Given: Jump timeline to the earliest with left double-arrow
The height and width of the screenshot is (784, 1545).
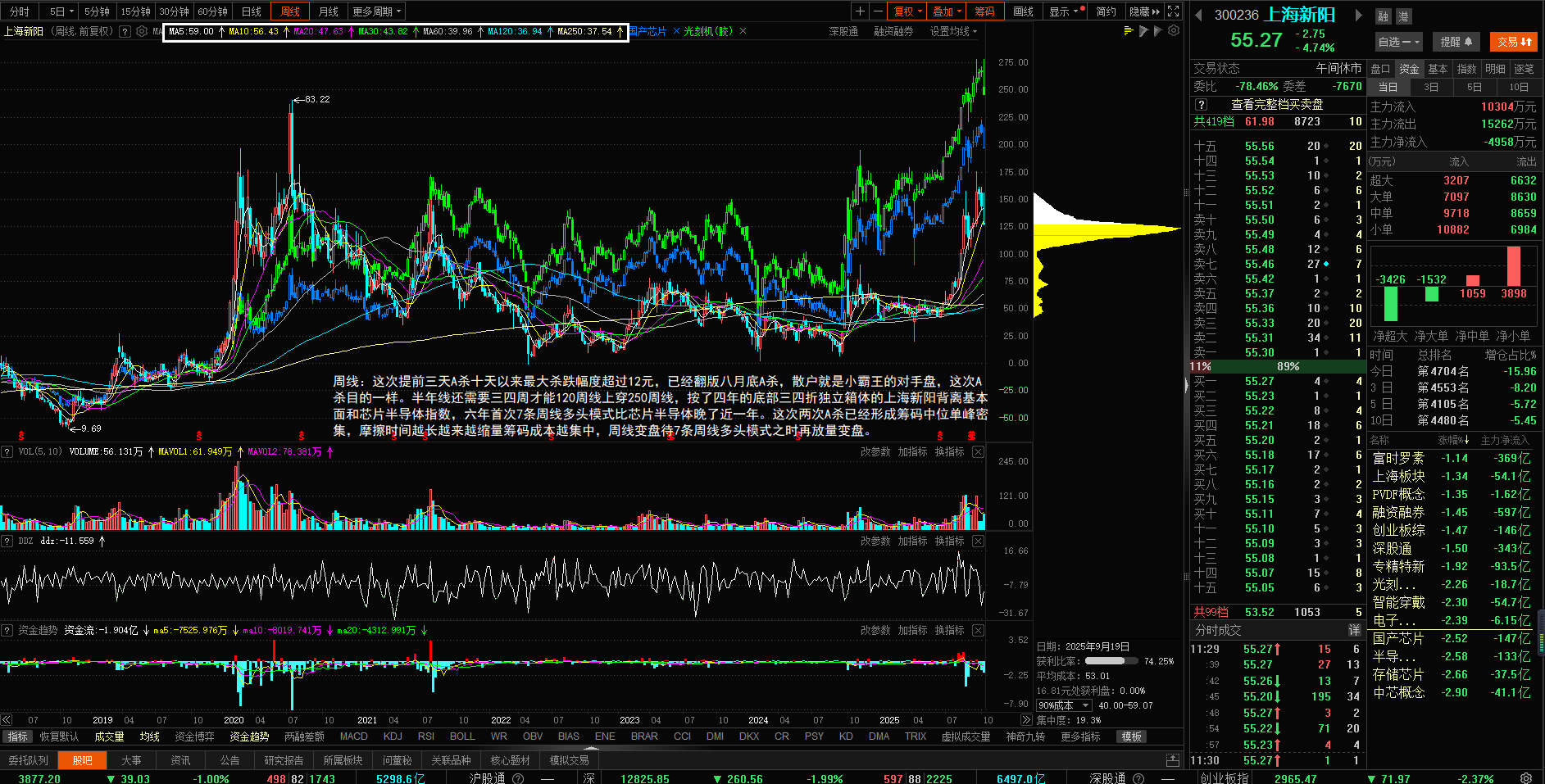Looking at the screenshot, I should pos(7,720).
